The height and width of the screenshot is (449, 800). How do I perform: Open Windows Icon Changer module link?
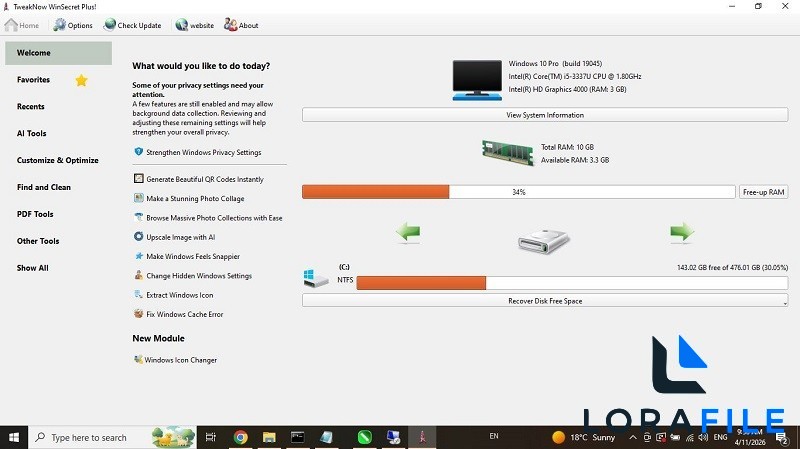181,360
